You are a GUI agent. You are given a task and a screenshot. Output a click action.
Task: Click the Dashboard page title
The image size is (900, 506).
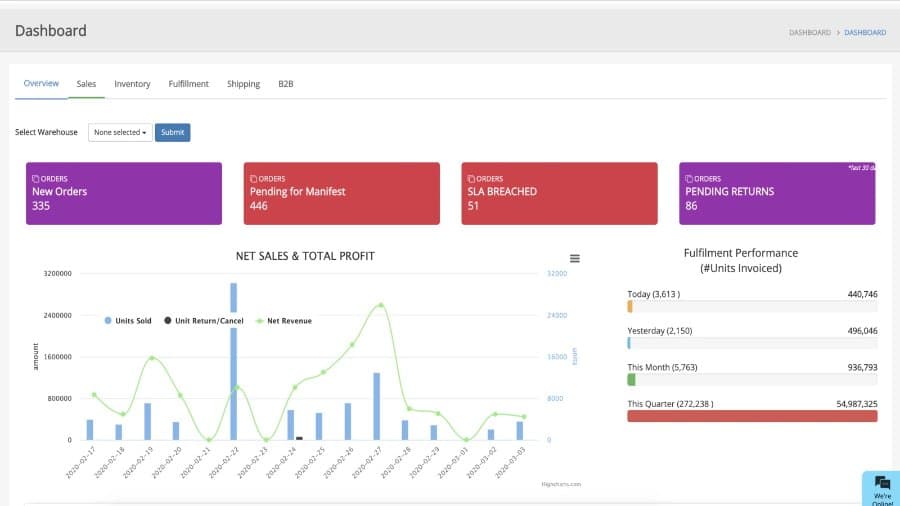(x=51, y=31)
